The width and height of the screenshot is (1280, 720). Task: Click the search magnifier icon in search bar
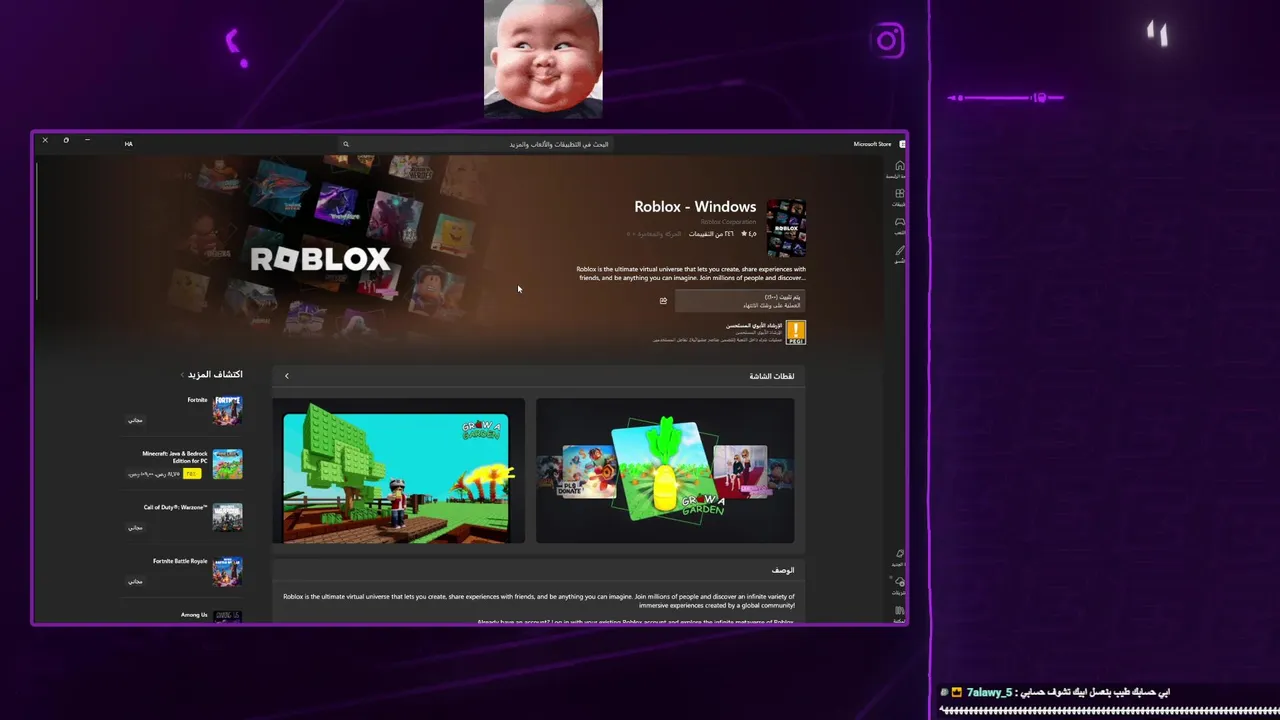coord(346,144)
